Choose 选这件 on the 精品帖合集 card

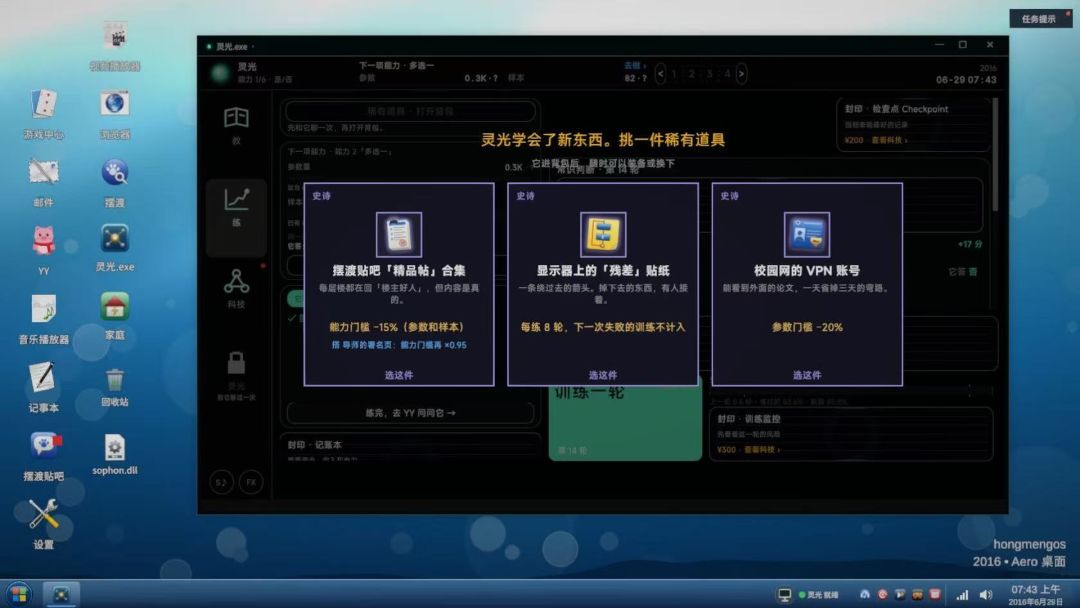pos(399,375)
